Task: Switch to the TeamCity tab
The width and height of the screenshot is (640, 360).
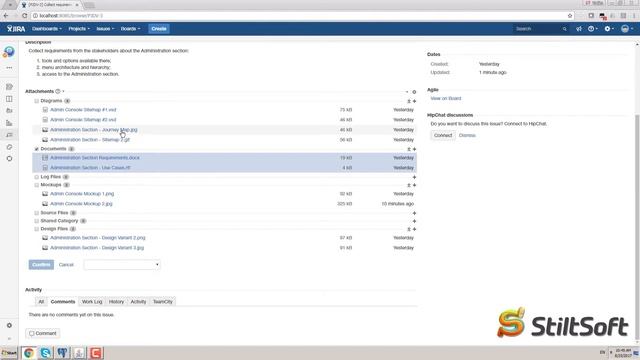Action: (x=163, y=302)
